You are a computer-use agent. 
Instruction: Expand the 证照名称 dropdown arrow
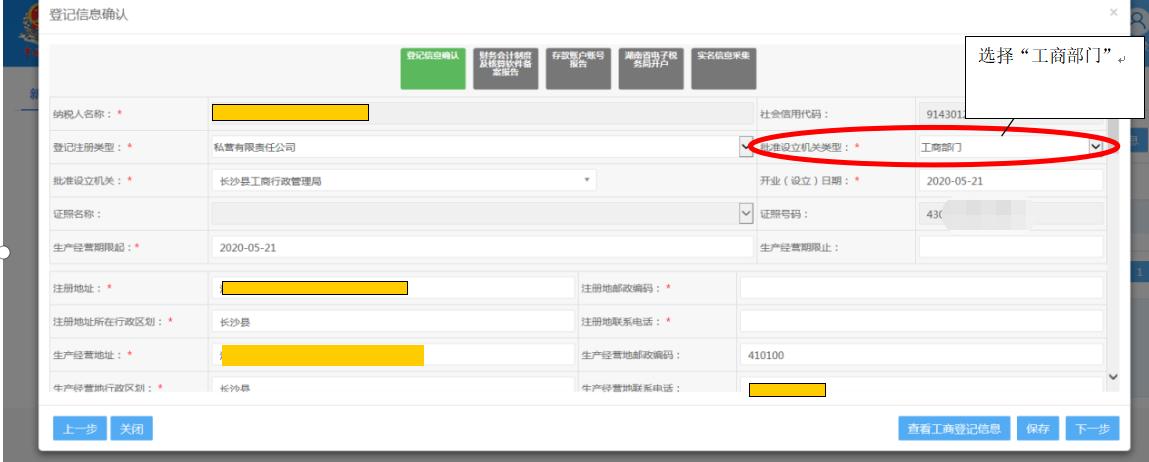pyautogui.click(x=746, y=213)
